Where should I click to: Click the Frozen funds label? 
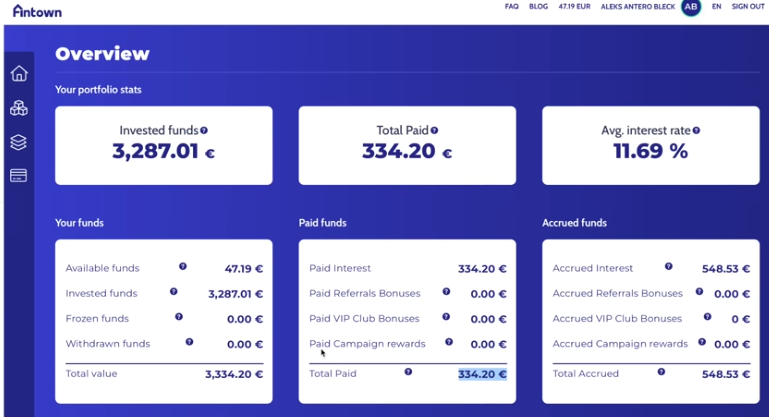click(97, 318)
